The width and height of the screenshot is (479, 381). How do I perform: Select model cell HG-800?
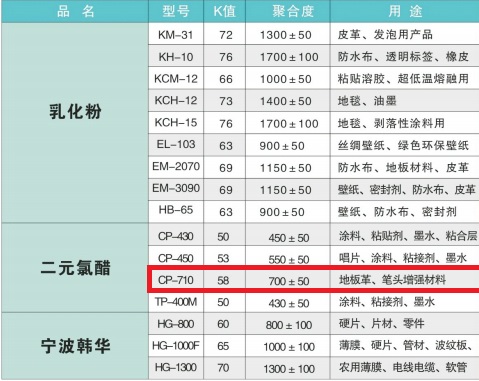point(176,324)
